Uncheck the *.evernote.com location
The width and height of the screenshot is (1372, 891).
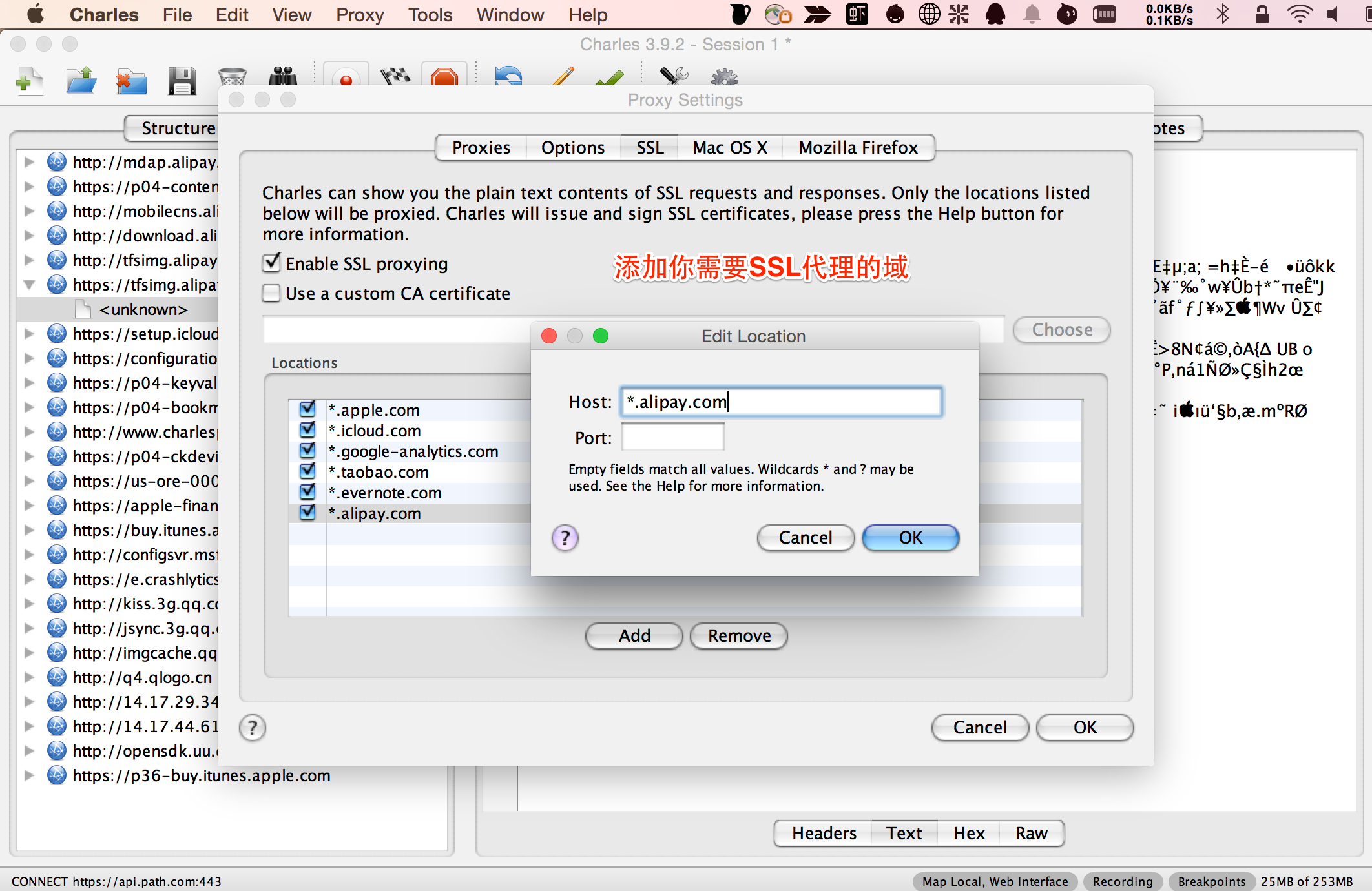point(308,492)
